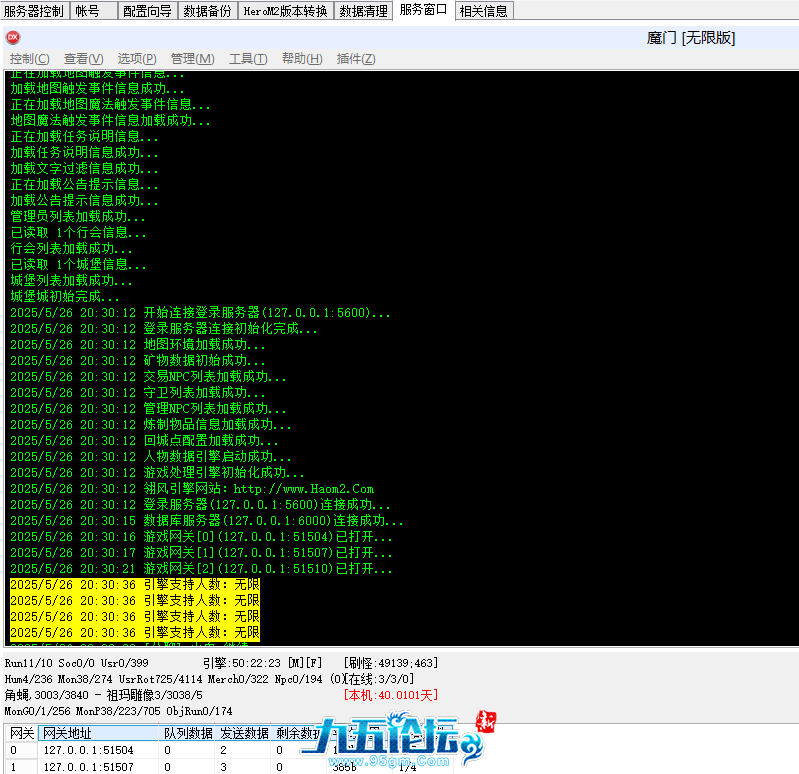799x774 pixels.
Task: Click the red 本机:40.0101天 status text
Action: click(391, 695)
